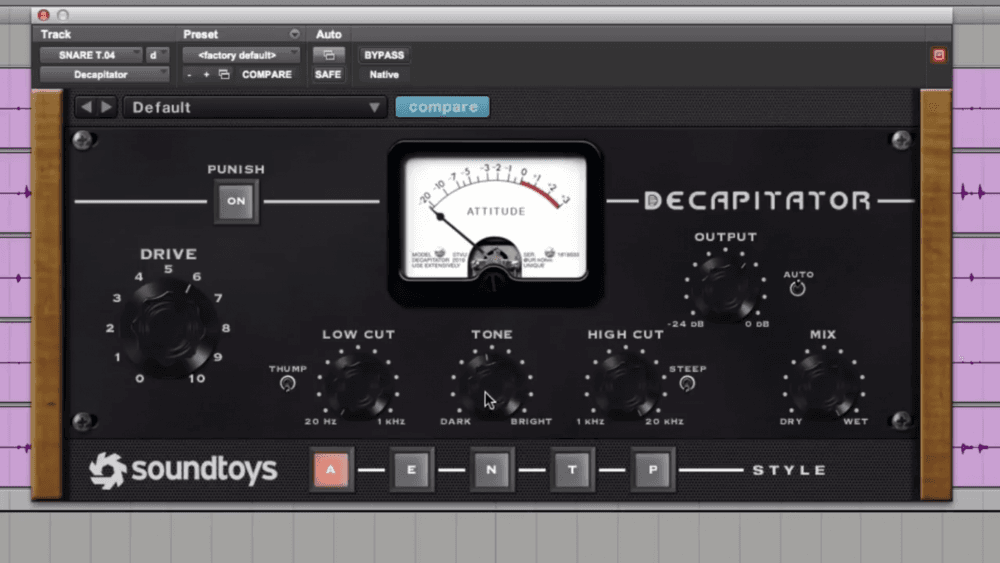The height and width of the screenshot is (563, 1000).
Task: Click the MIX dry/wet knob
Action: pos(823,385)
